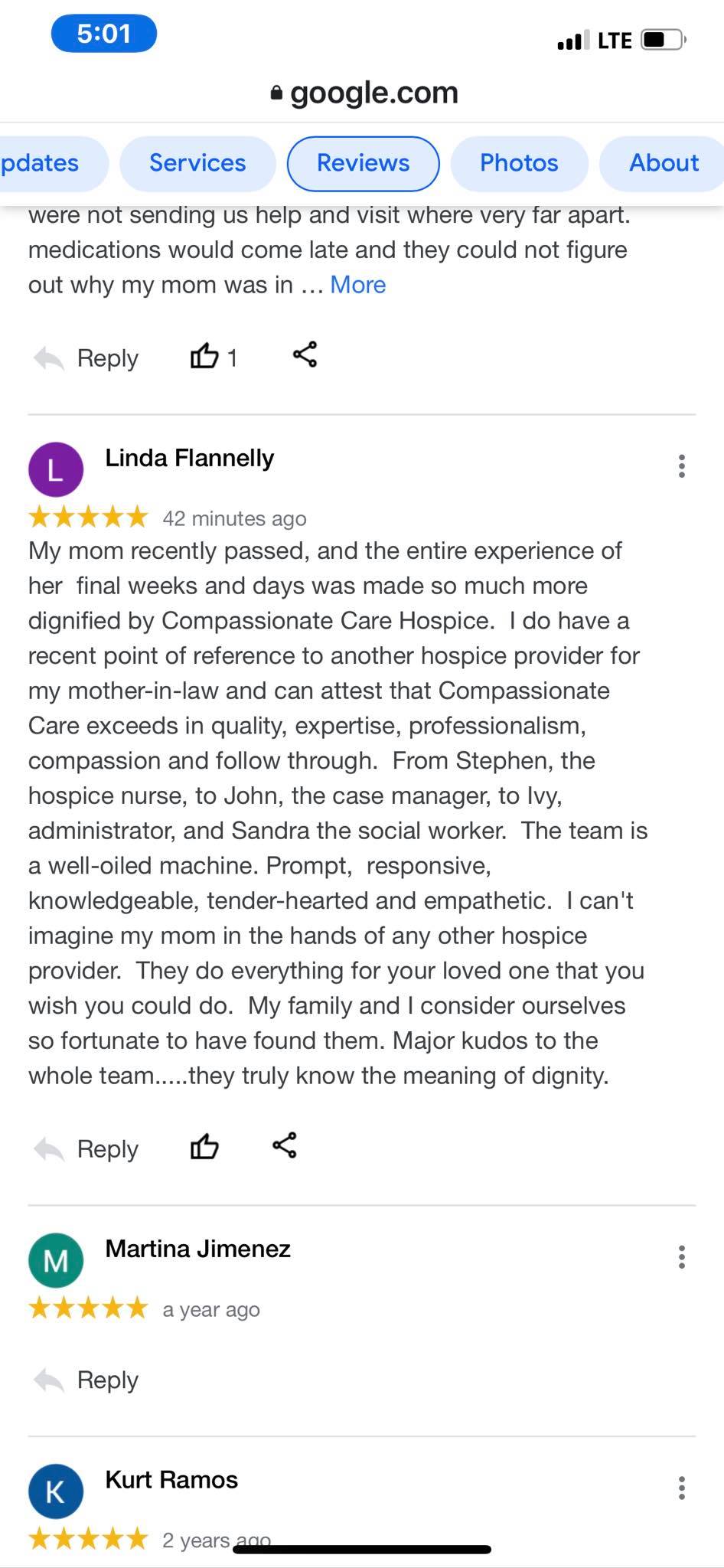The image size is (724, 1568).
Task: Expand the truncated review with More
Action: [x=357, y=285]
